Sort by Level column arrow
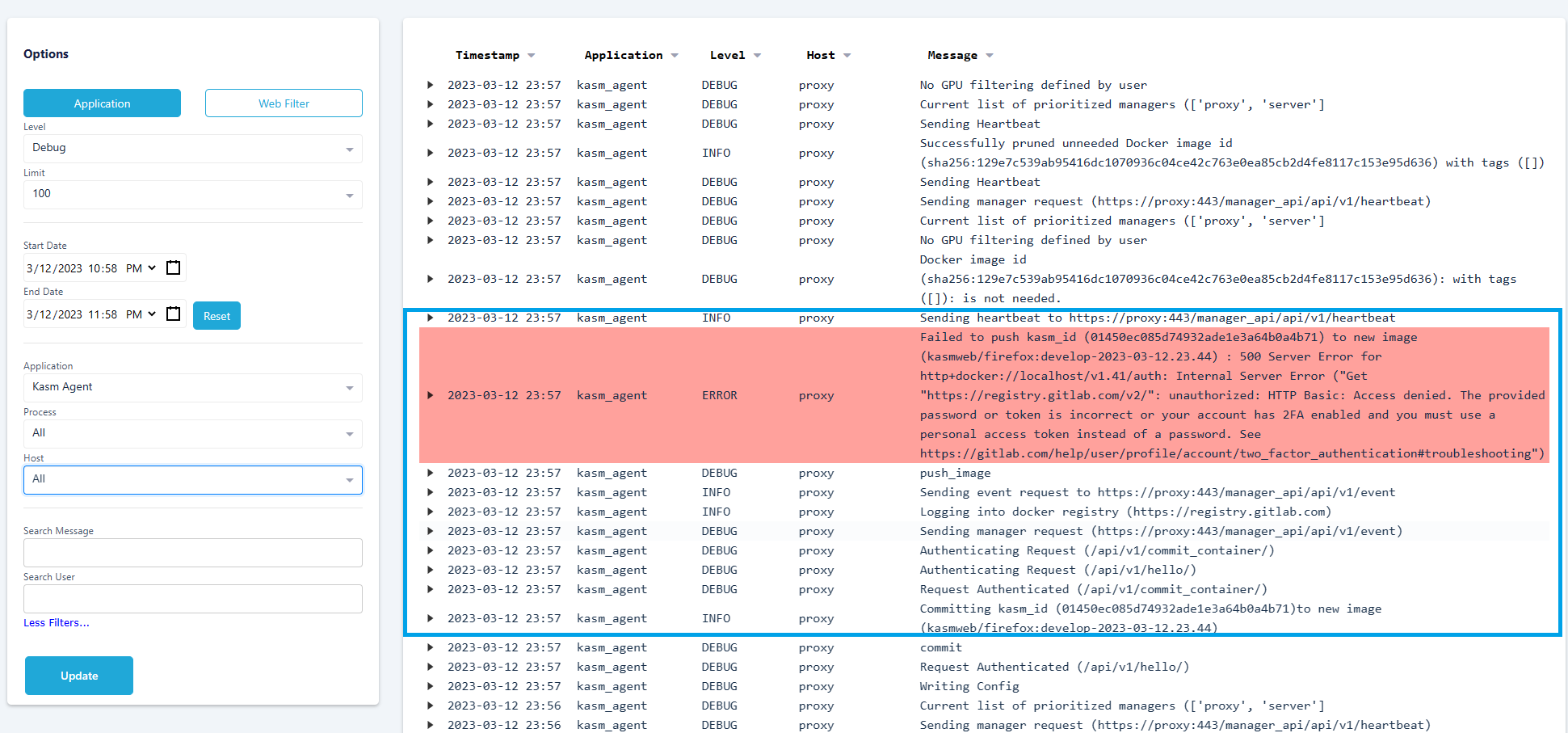 (757, 56)
